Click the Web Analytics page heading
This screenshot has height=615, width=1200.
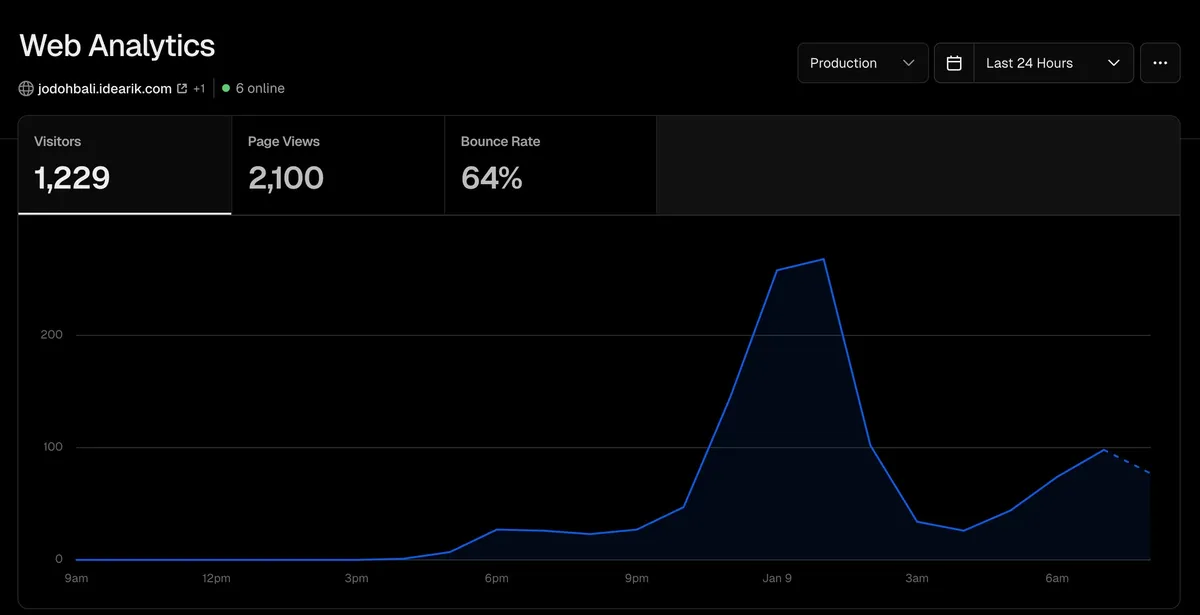point(117,45)
